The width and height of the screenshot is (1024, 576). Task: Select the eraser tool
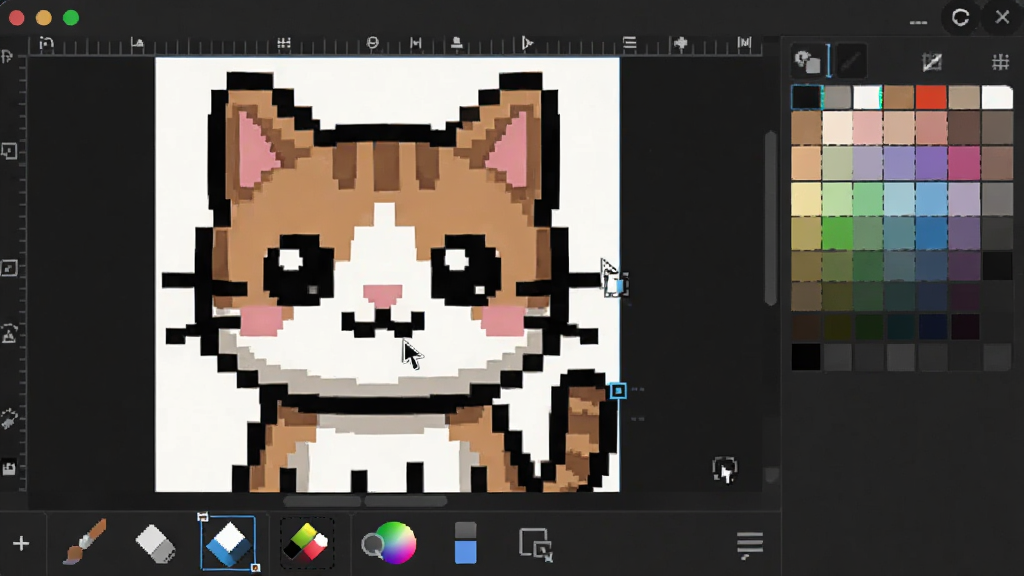tap(155, 543)
